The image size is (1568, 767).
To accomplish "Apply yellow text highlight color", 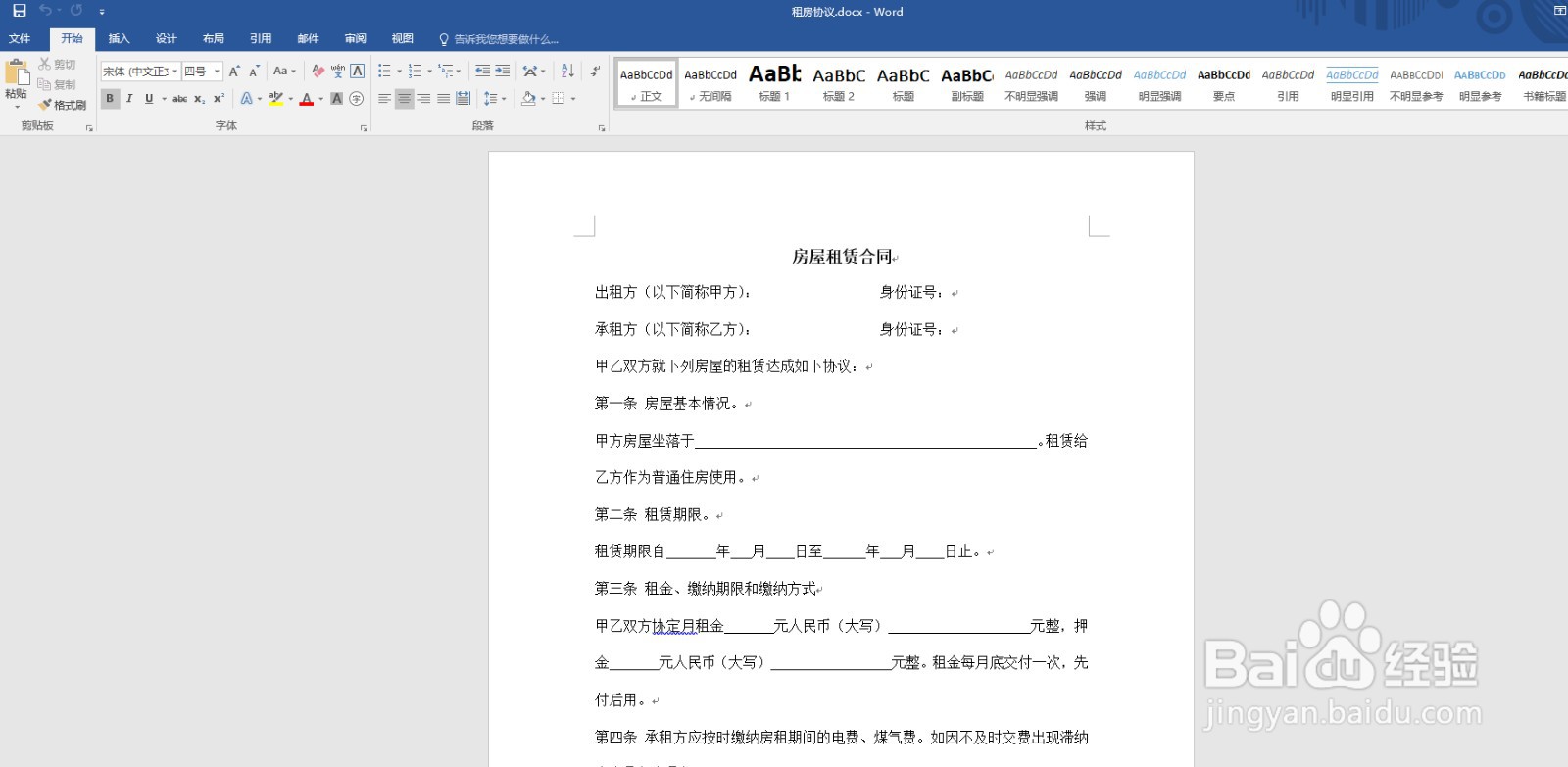I will [276, 99].
